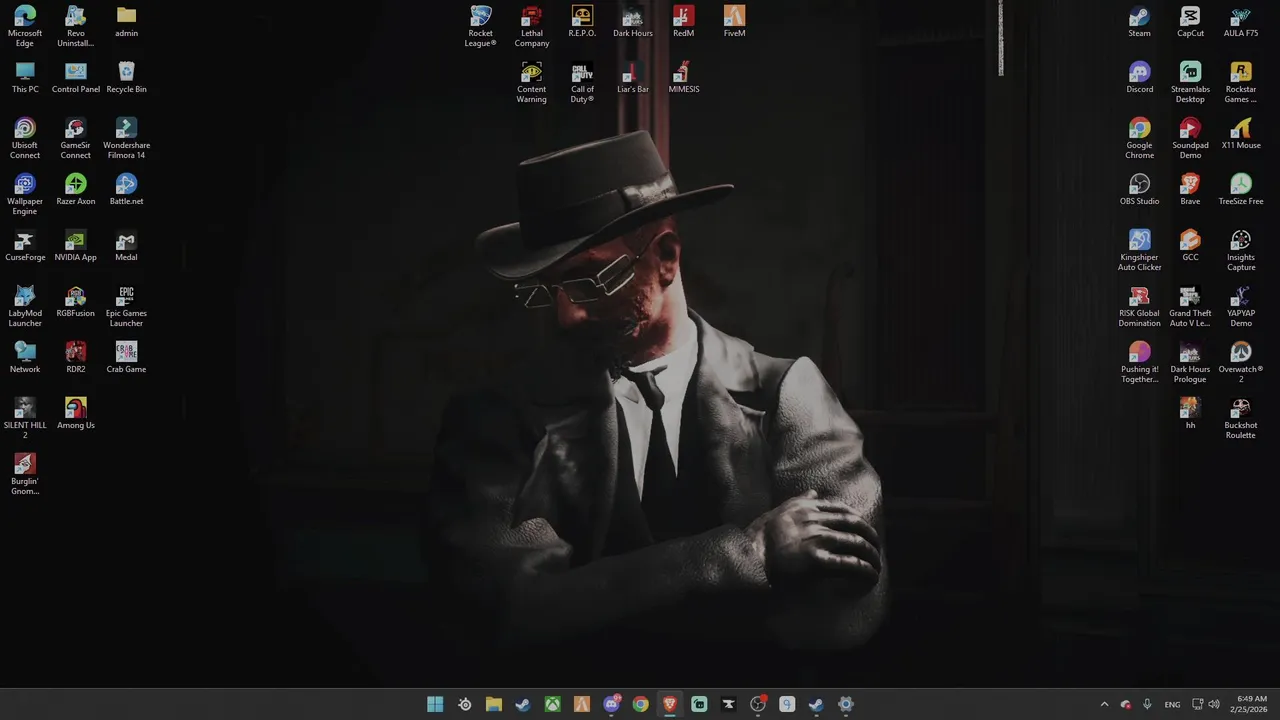The height and width of the screenshot is (720, 1280).
Task: Select the Razer Axon shortcut
Action: coord(76,189)
